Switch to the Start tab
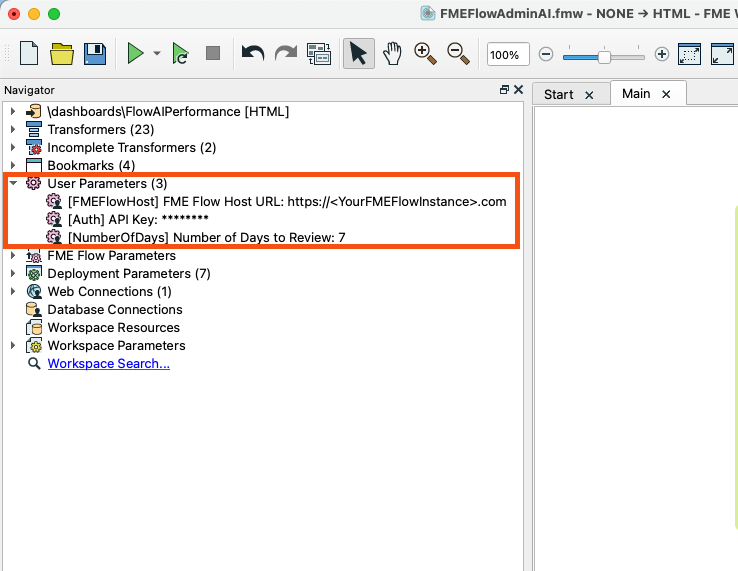Image resolution: width=738 pixels, height=571 pixels. tap(559, 95)
